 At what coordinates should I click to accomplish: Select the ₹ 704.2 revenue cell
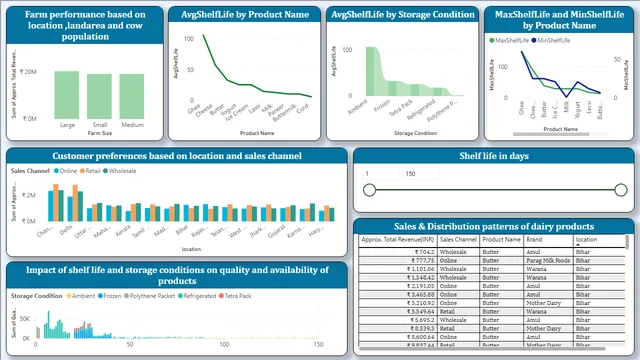click(x=398, y=252)
